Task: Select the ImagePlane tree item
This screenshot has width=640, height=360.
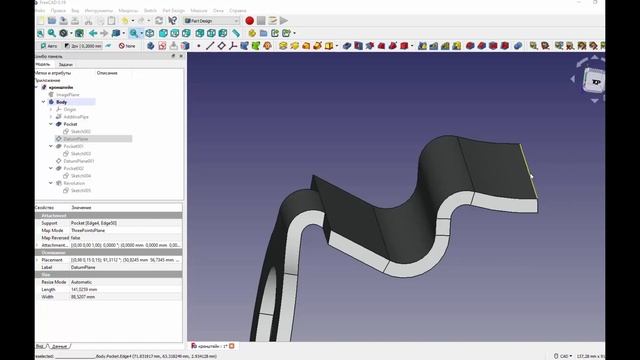Action: [68, 95]
